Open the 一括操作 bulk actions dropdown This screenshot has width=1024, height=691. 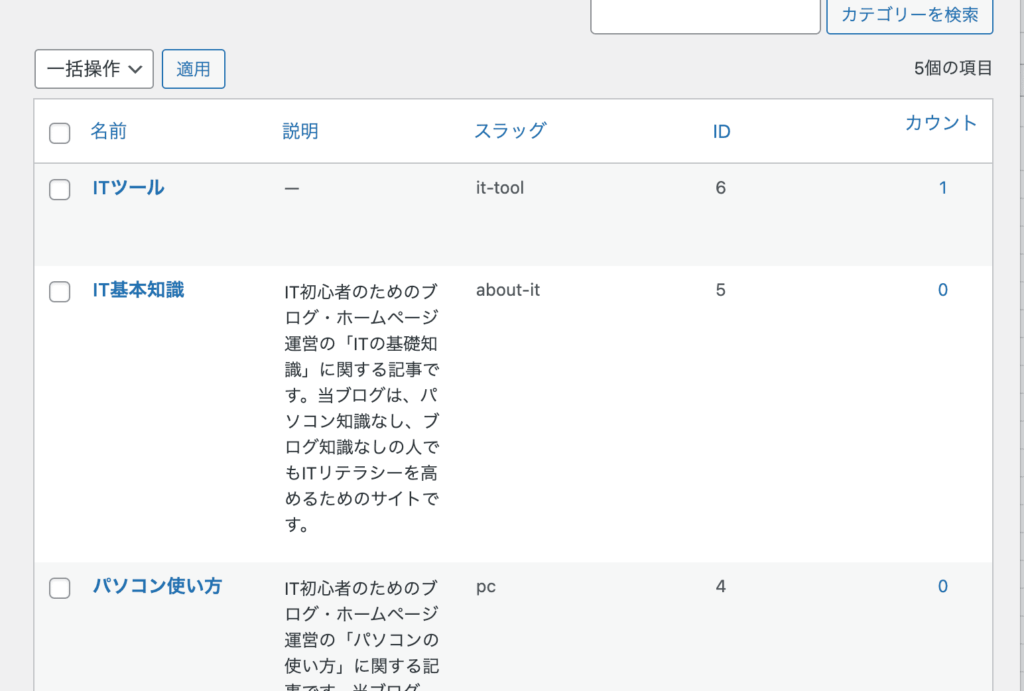click(94, 69)
